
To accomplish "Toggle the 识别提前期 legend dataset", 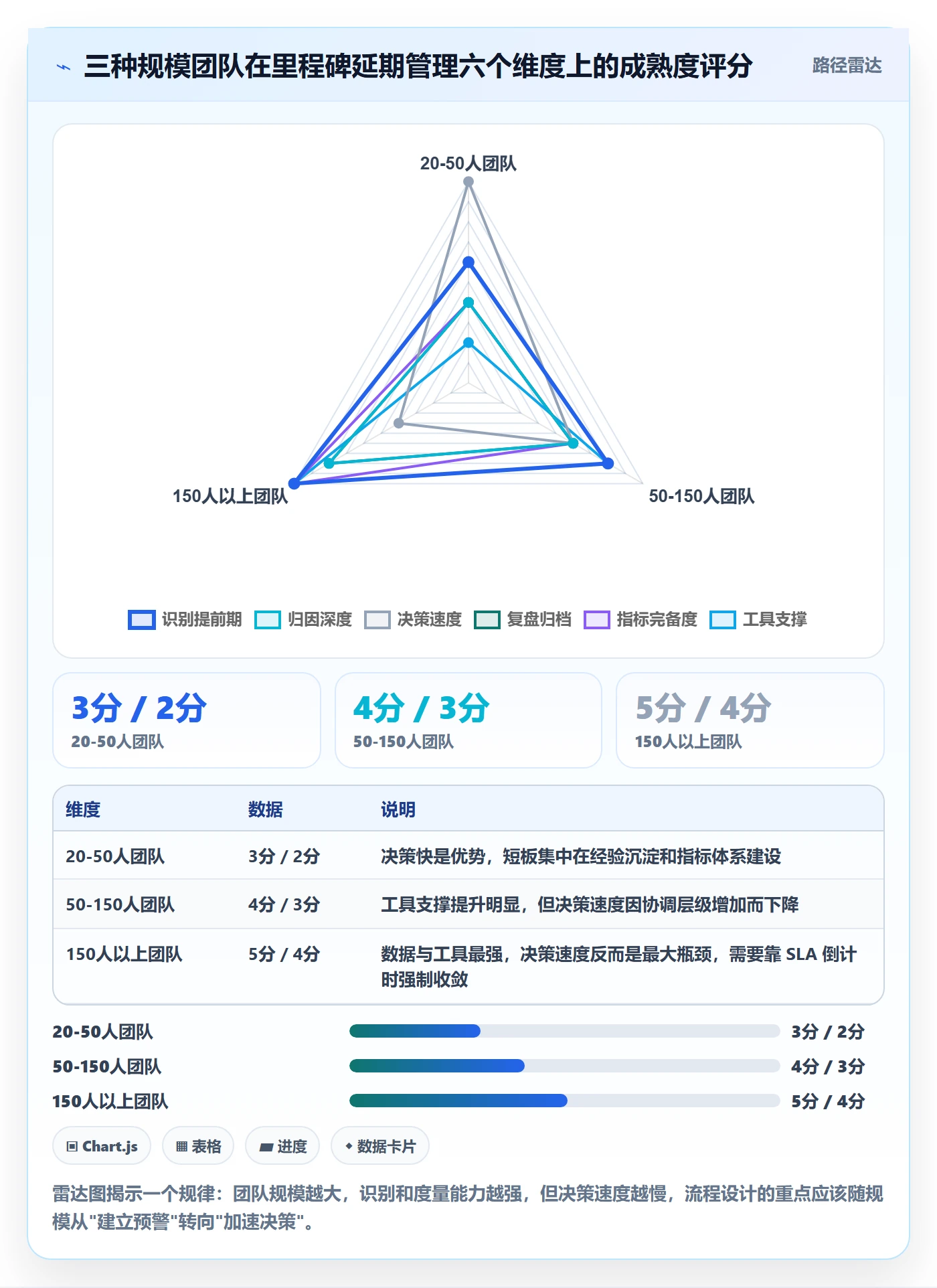I will 185,619.
